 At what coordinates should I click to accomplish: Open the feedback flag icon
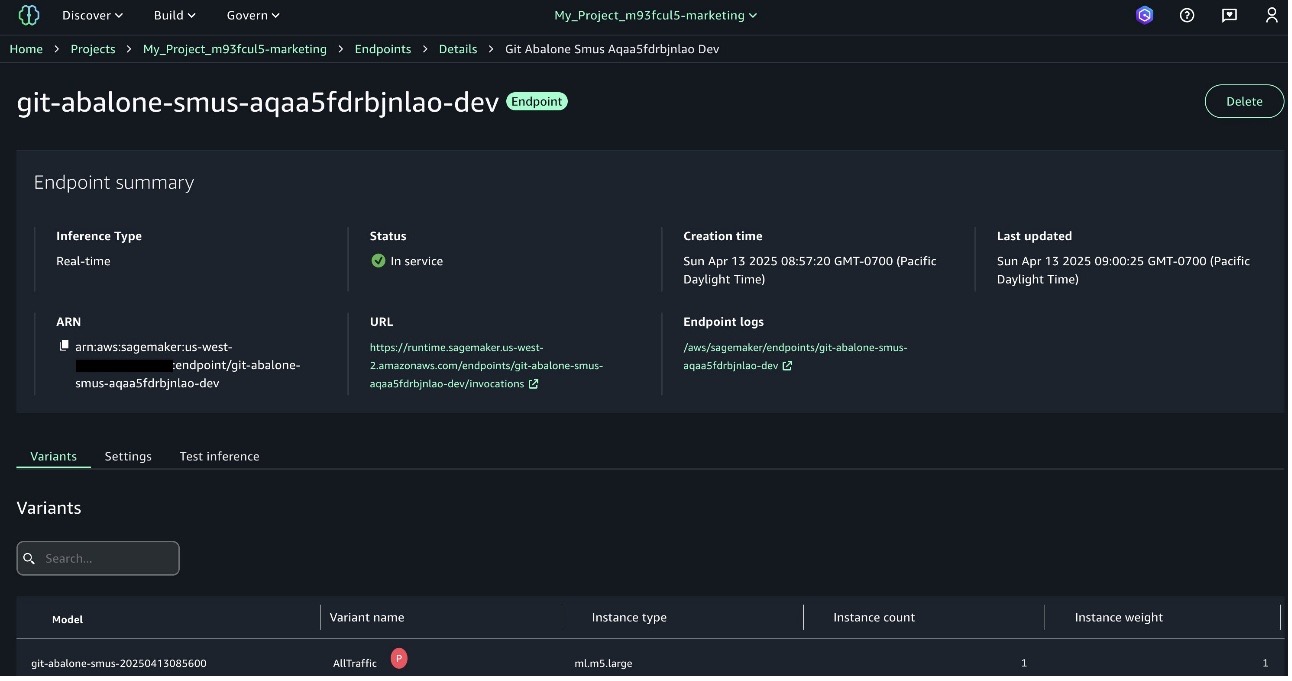click(x=1230, y=15)
